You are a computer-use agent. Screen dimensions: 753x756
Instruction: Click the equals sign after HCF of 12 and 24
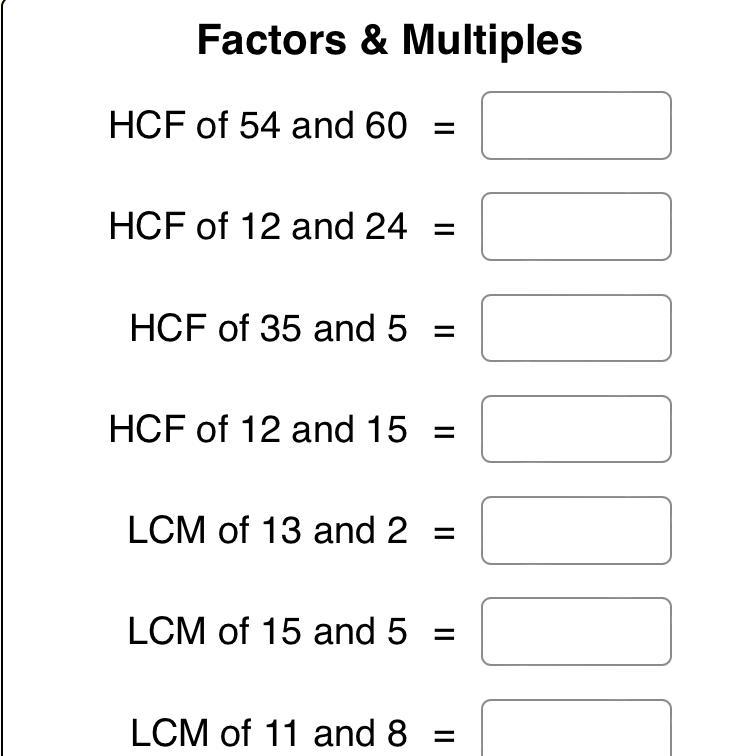point(444,230)
